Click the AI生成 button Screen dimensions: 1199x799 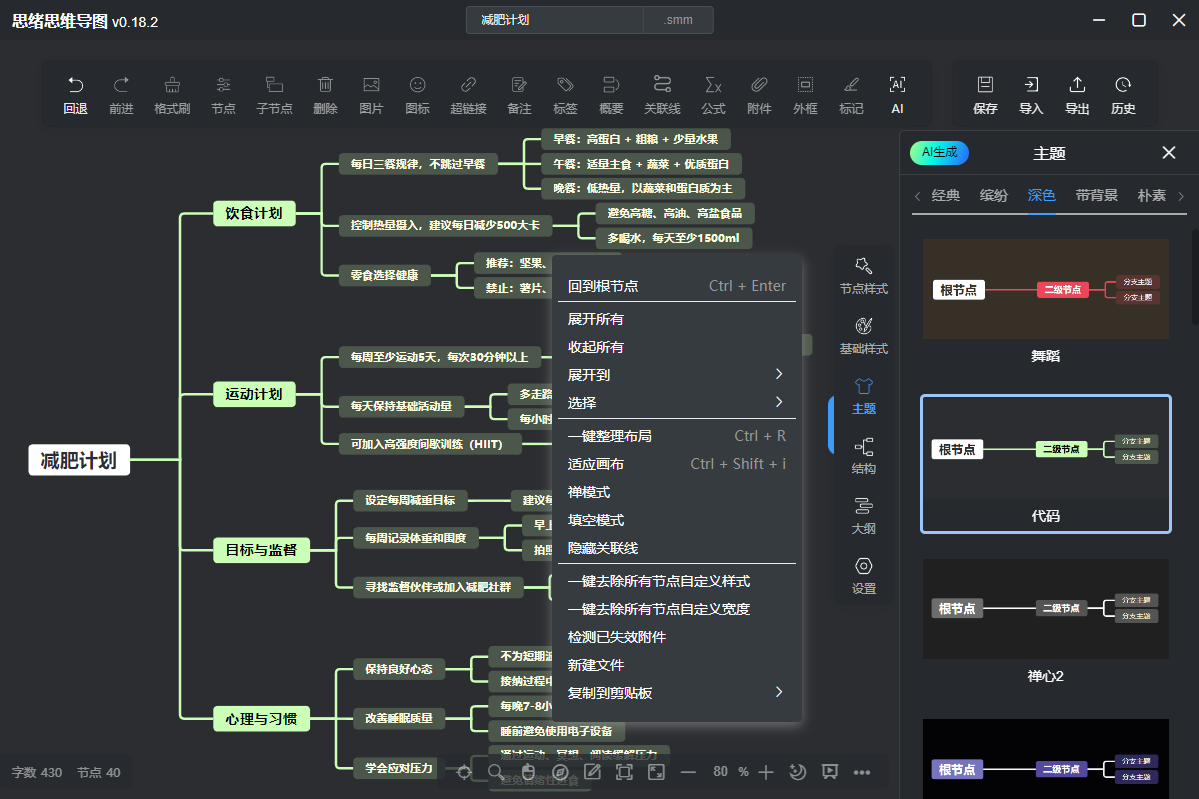coord(939,152)
